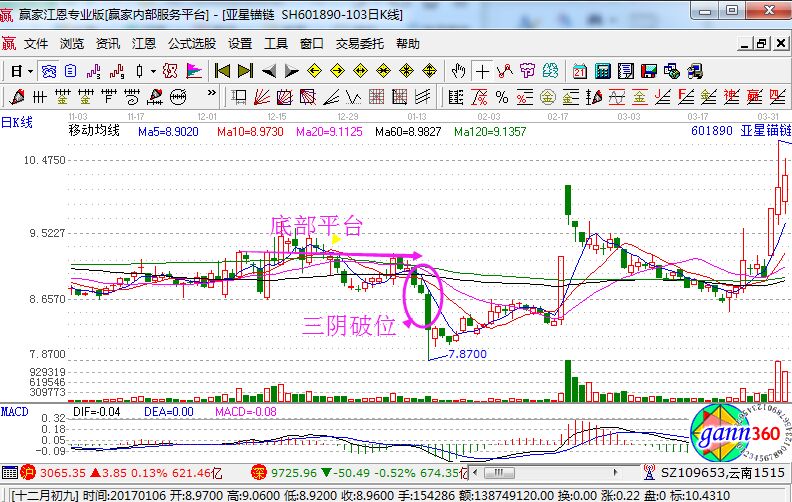The image size is (792, 502).
Task: Select the hand pan tool
Action: tap(459, 71)
